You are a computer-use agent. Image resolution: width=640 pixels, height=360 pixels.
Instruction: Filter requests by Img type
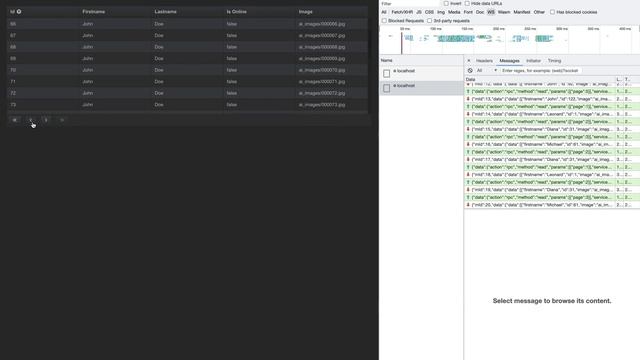pos(441,12)
